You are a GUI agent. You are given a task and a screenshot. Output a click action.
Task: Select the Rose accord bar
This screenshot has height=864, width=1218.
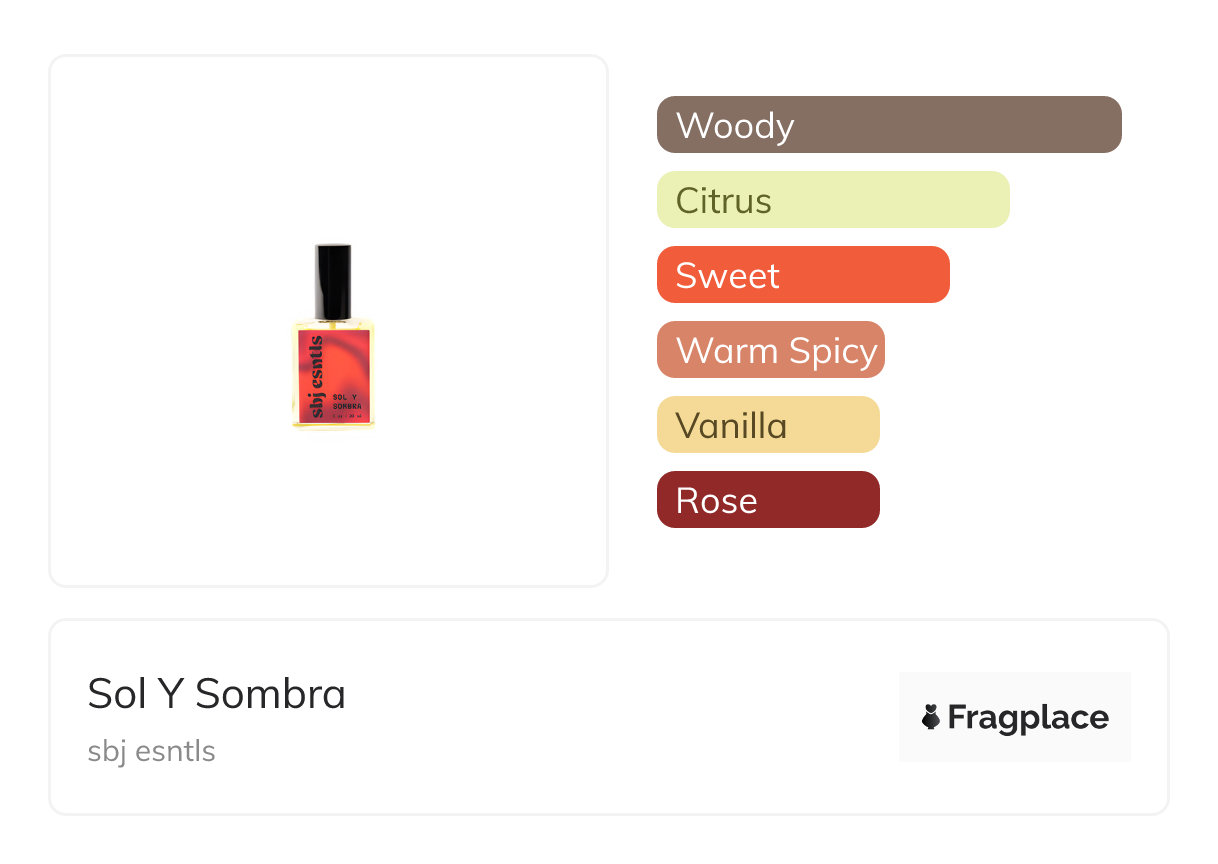point(767,500)
